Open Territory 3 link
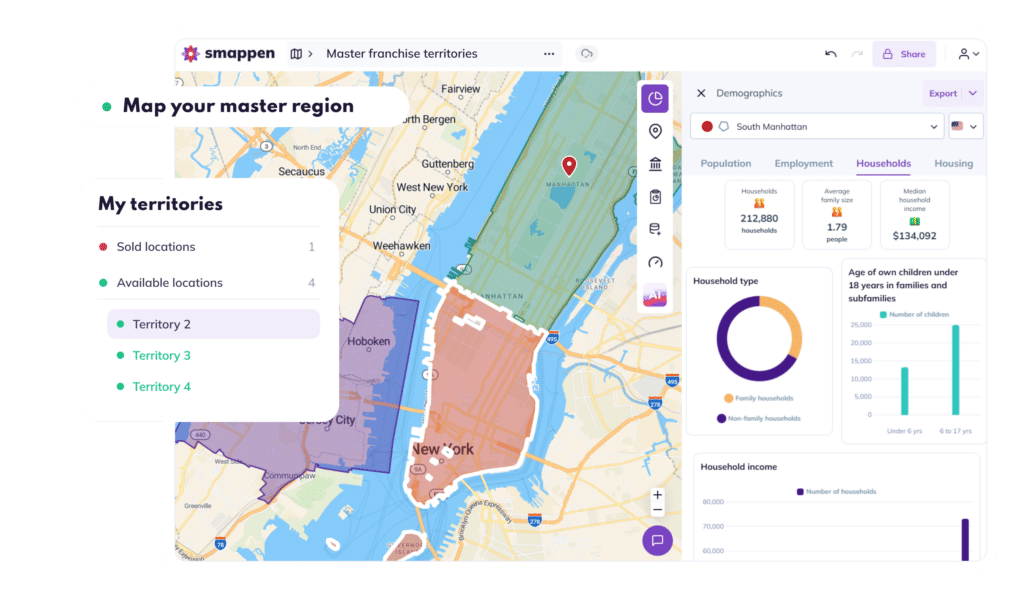 click(x=161, y=355)
